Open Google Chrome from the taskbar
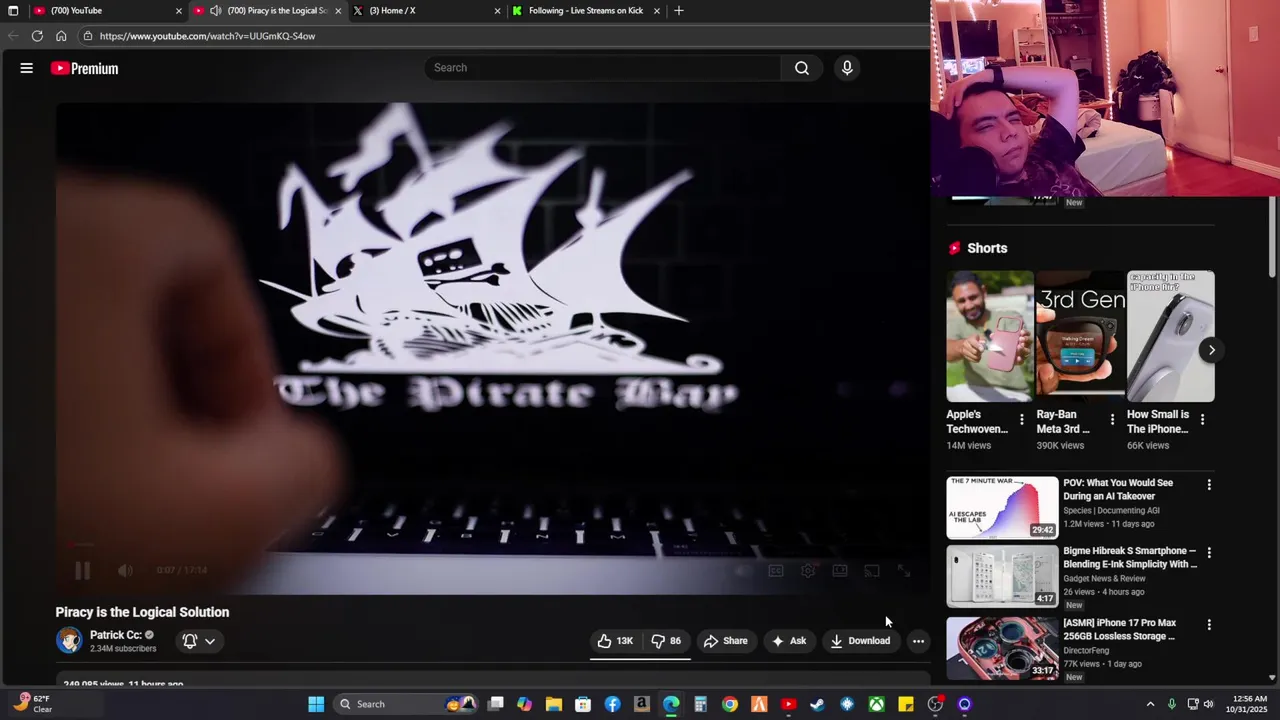The width and height of the screenshot is (1280, 720). [730, 704]
